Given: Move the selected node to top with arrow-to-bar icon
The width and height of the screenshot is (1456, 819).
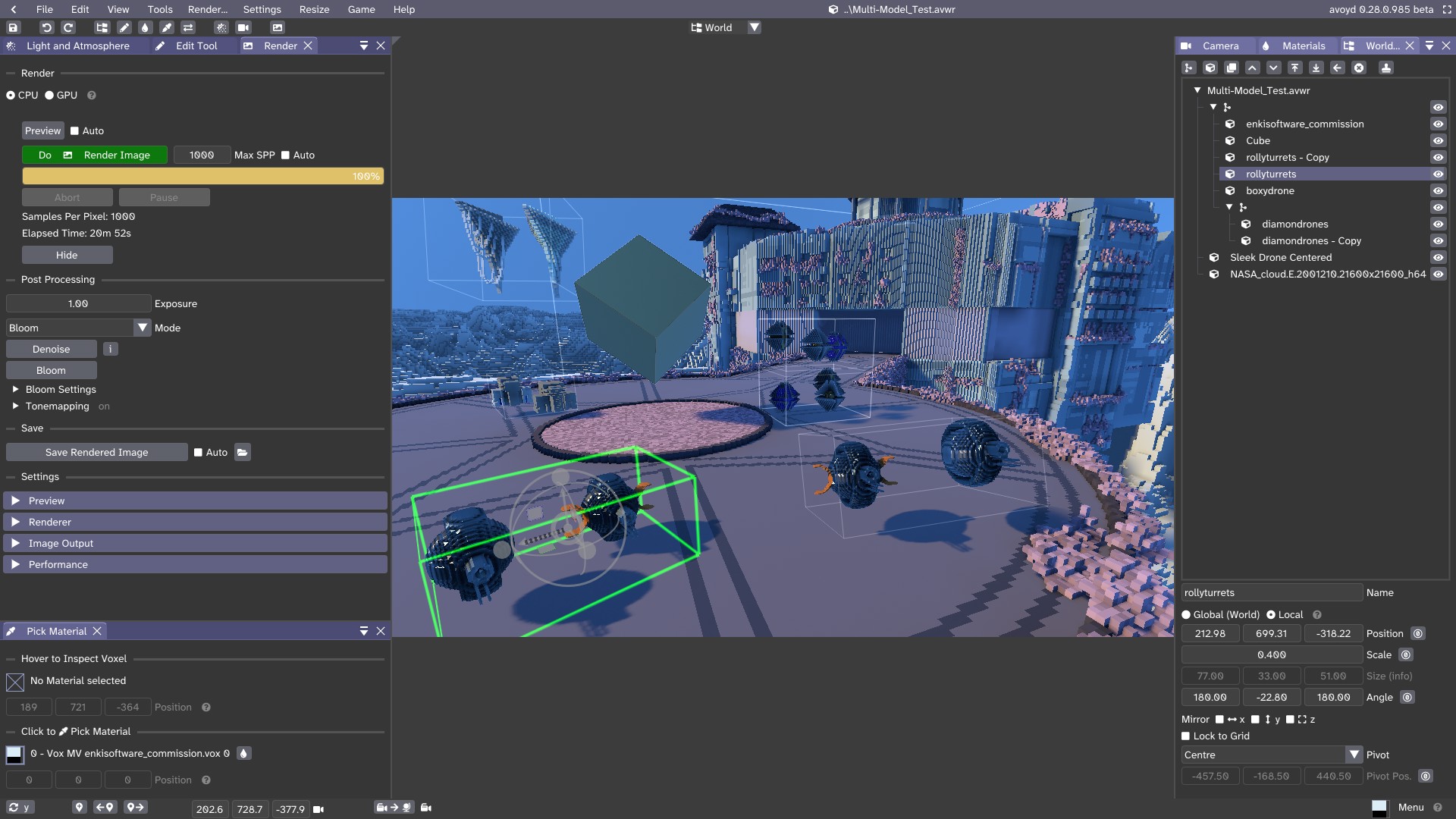Looking at the screenshot, I should point(1295,68).
